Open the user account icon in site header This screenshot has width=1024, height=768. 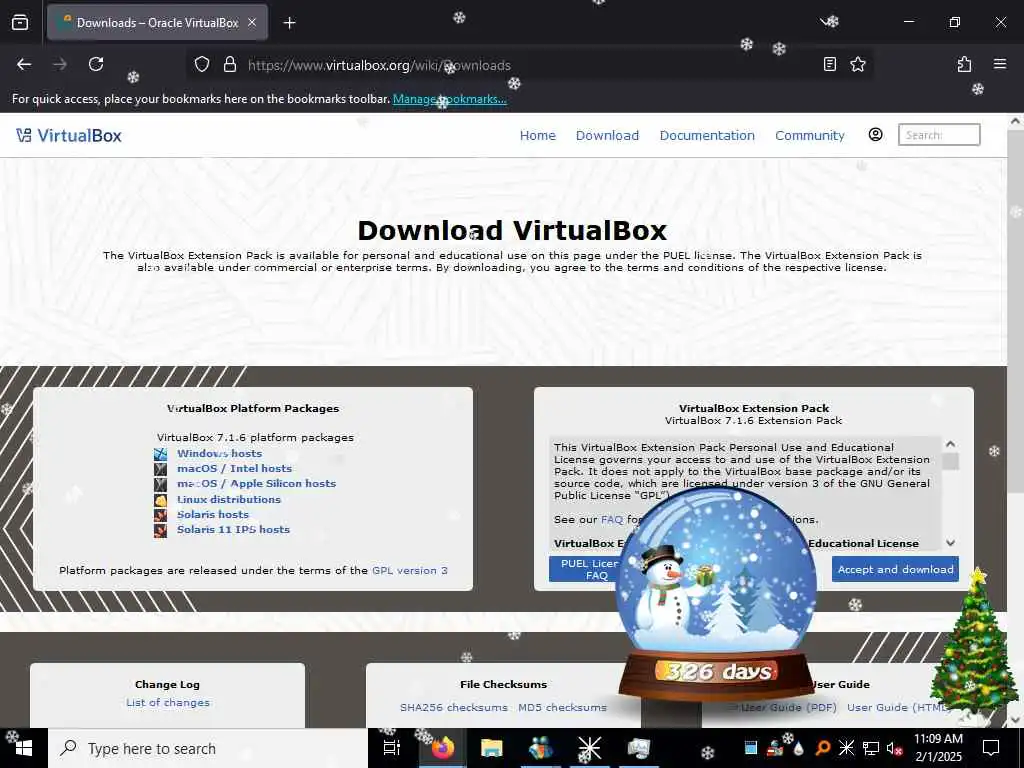tap(875, 135)
